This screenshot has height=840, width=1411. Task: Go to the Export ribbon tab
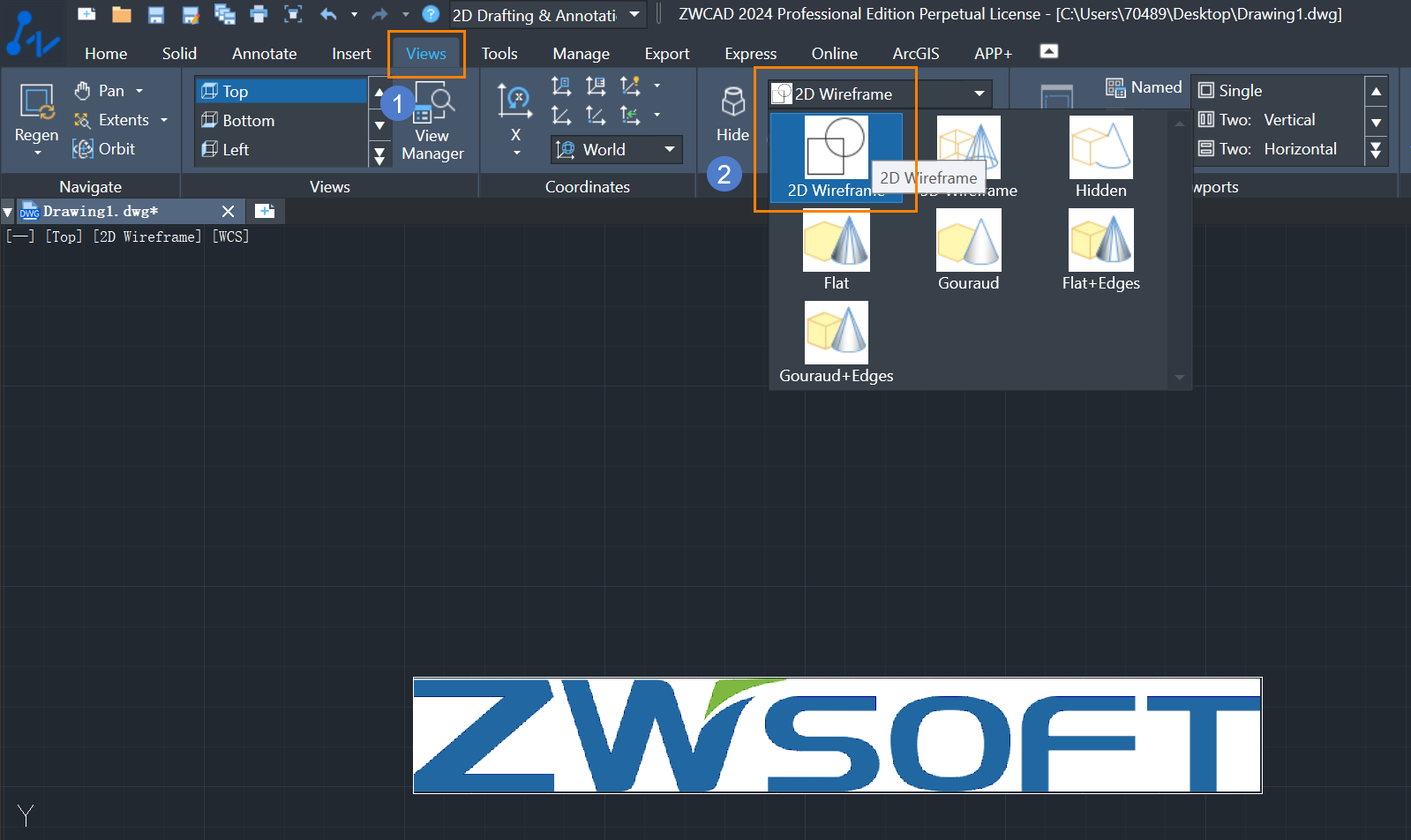tap(667, 54)
